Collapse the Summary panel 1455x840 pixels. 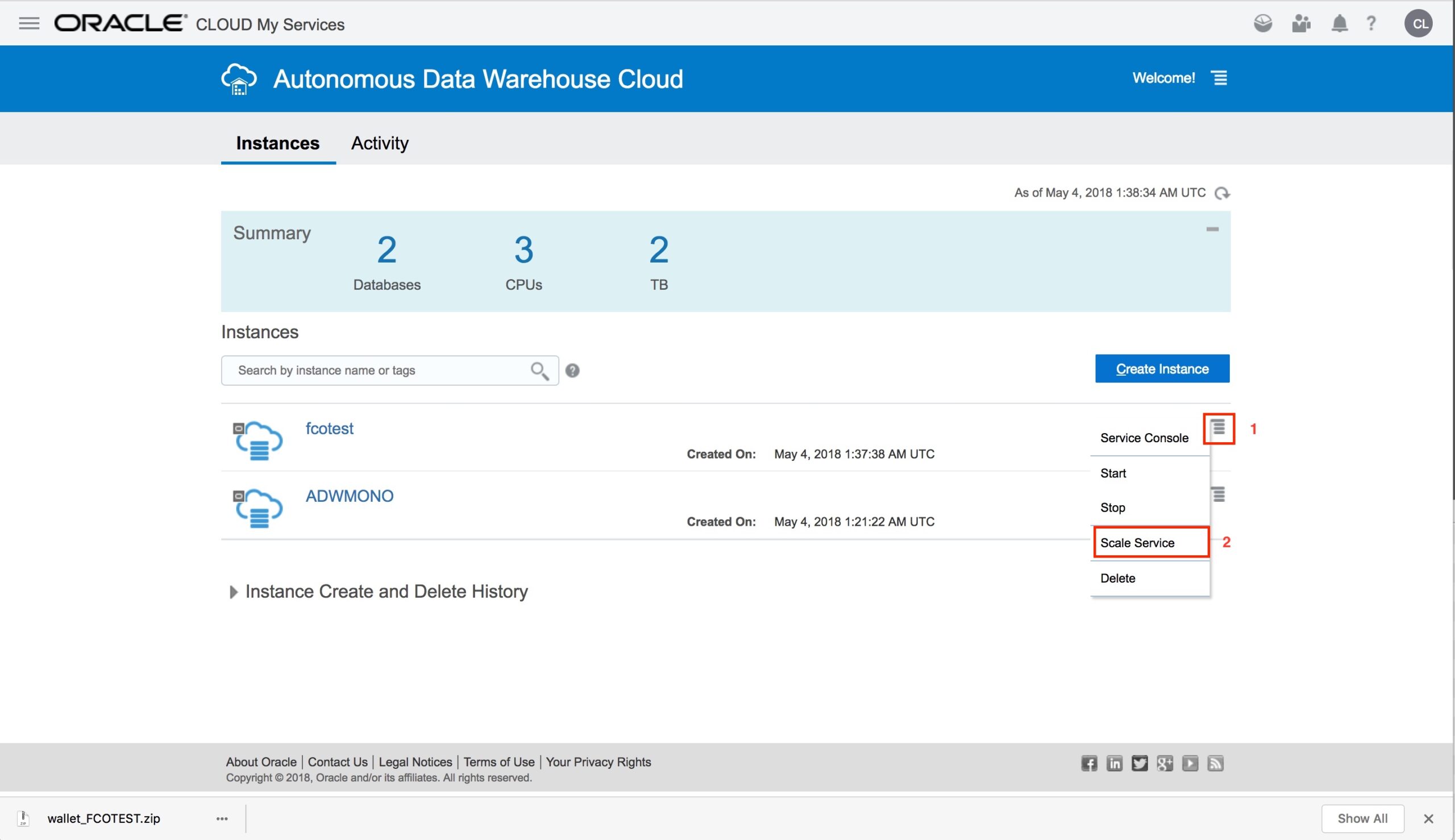point(1212,230)
